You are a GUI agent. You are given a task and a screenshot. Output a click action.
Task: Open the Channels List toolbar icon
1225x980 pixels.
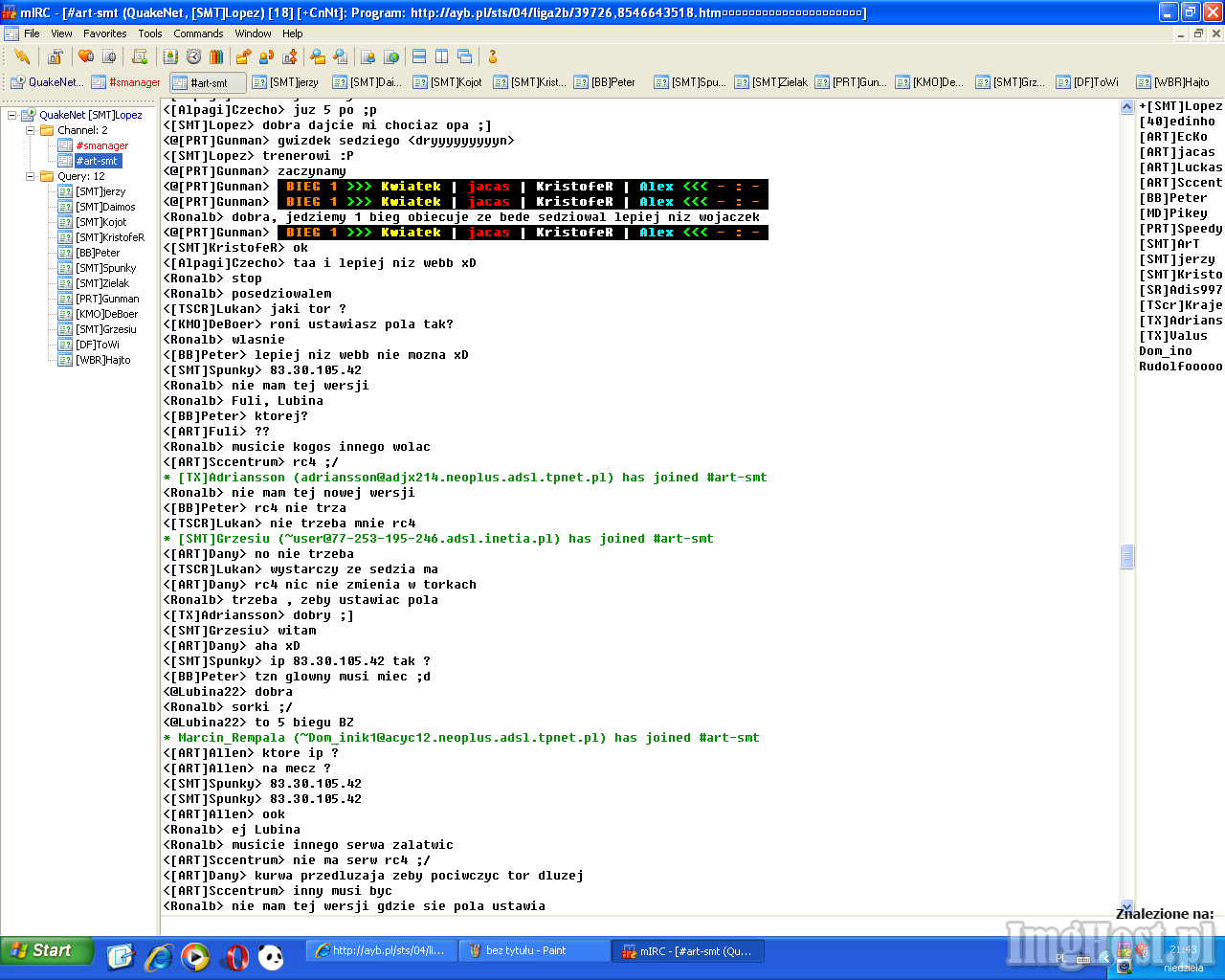[x=109, y=56]
